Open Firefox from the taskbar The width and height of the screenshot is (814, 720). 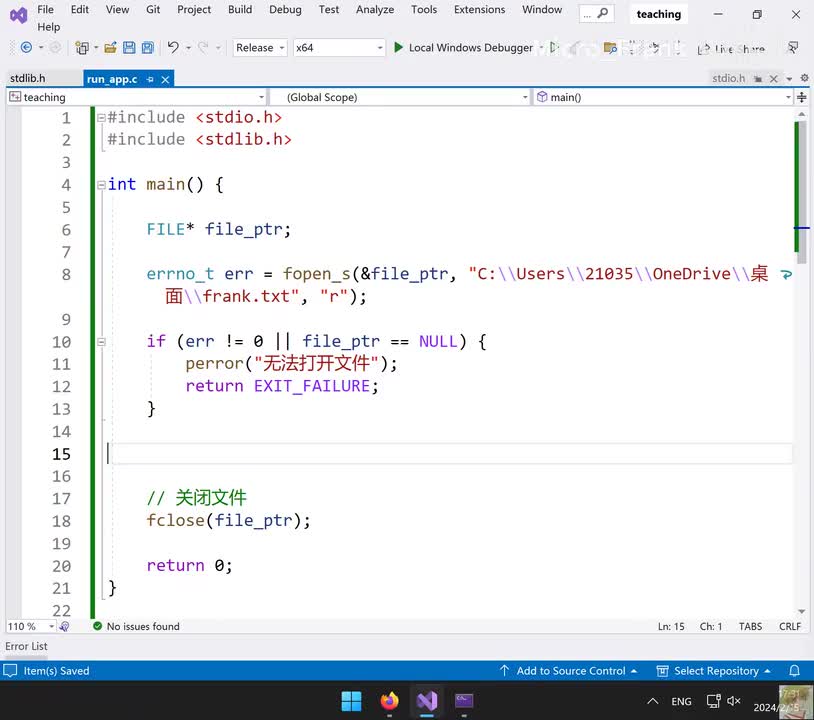coord(389,701)
